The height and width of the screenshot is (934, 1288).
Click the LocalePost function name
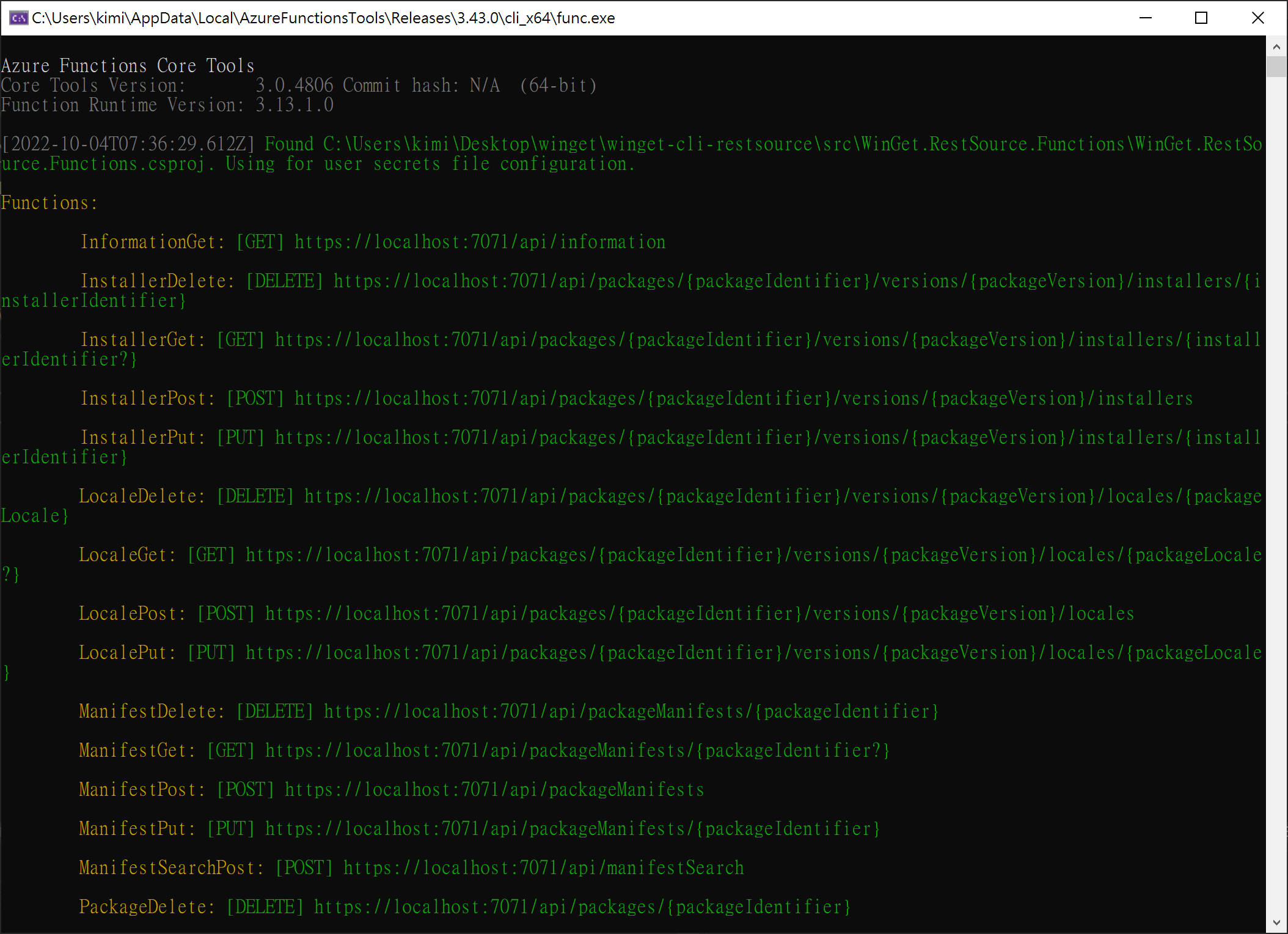point(132,614)
